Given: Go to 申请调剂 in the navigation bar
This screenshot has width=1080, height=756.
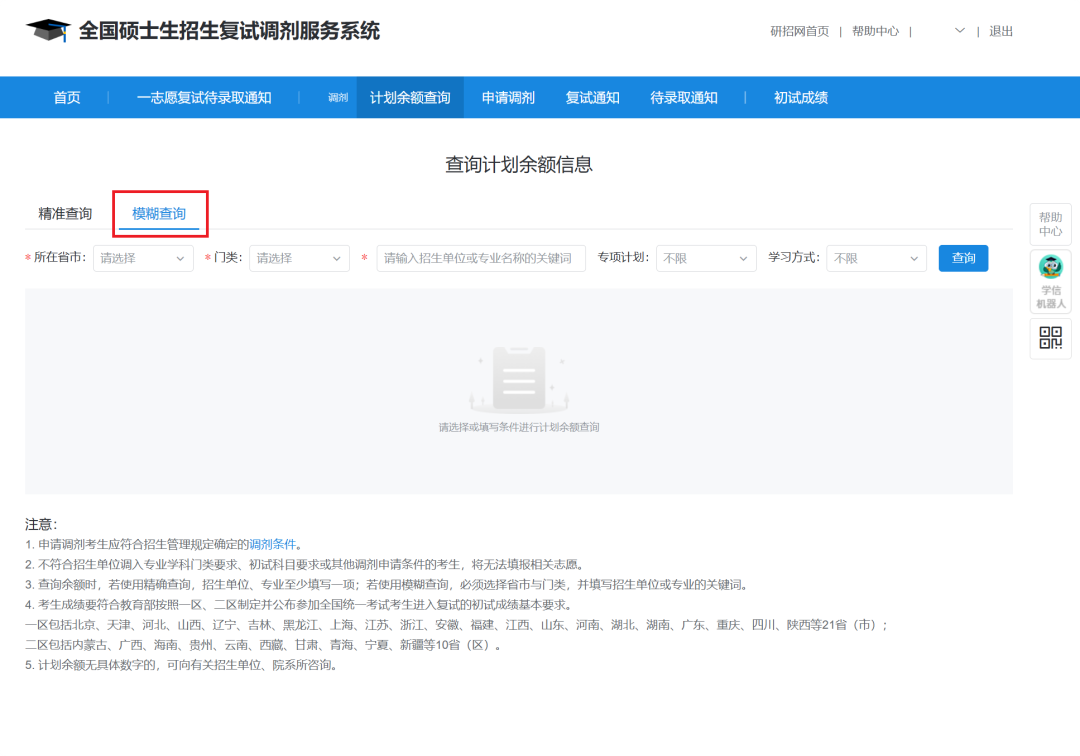Looking at the screenshot, I should pyautogui.click(x=507, y=97).
